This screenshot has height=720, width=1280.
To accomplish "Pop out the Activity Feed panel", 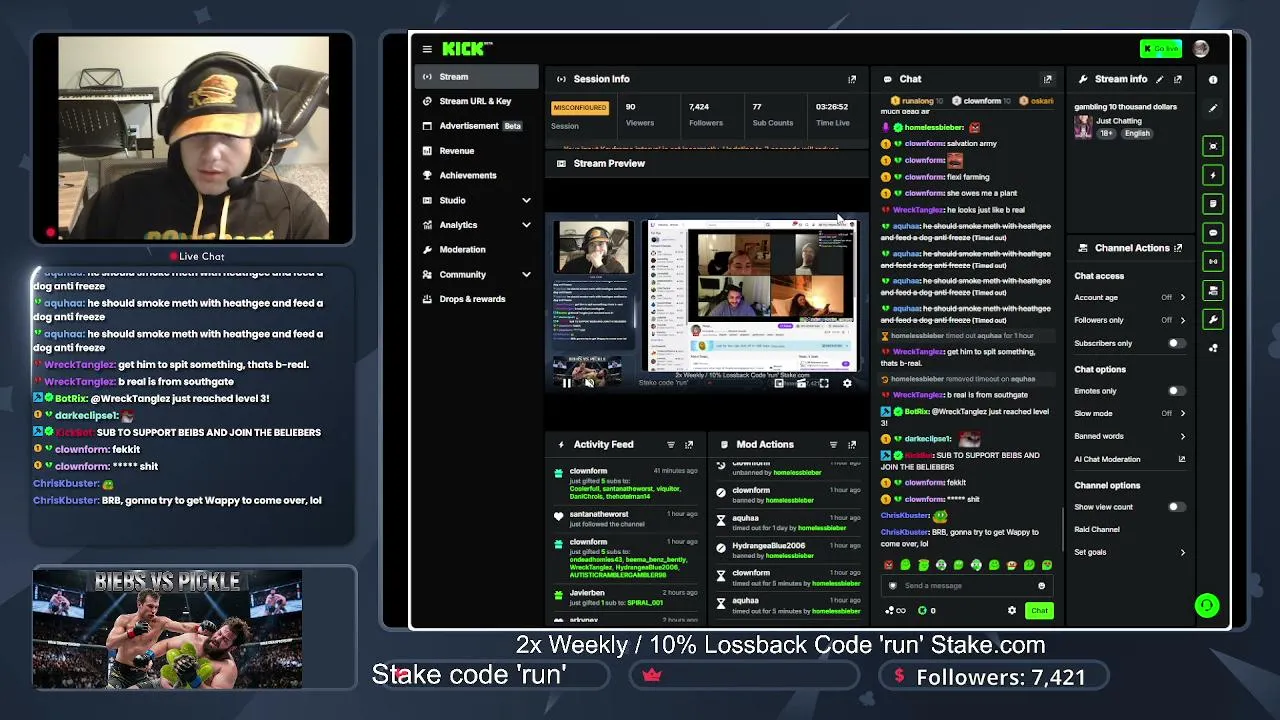I will (x=689, y=445).
